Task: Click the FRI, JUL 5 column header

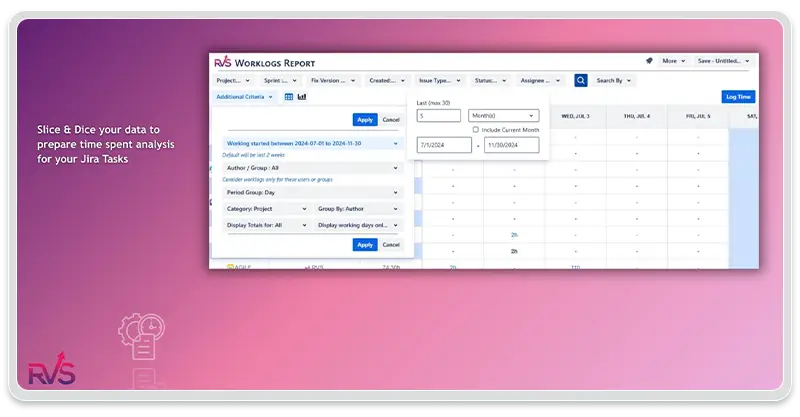Action: [x=698, y=116]
